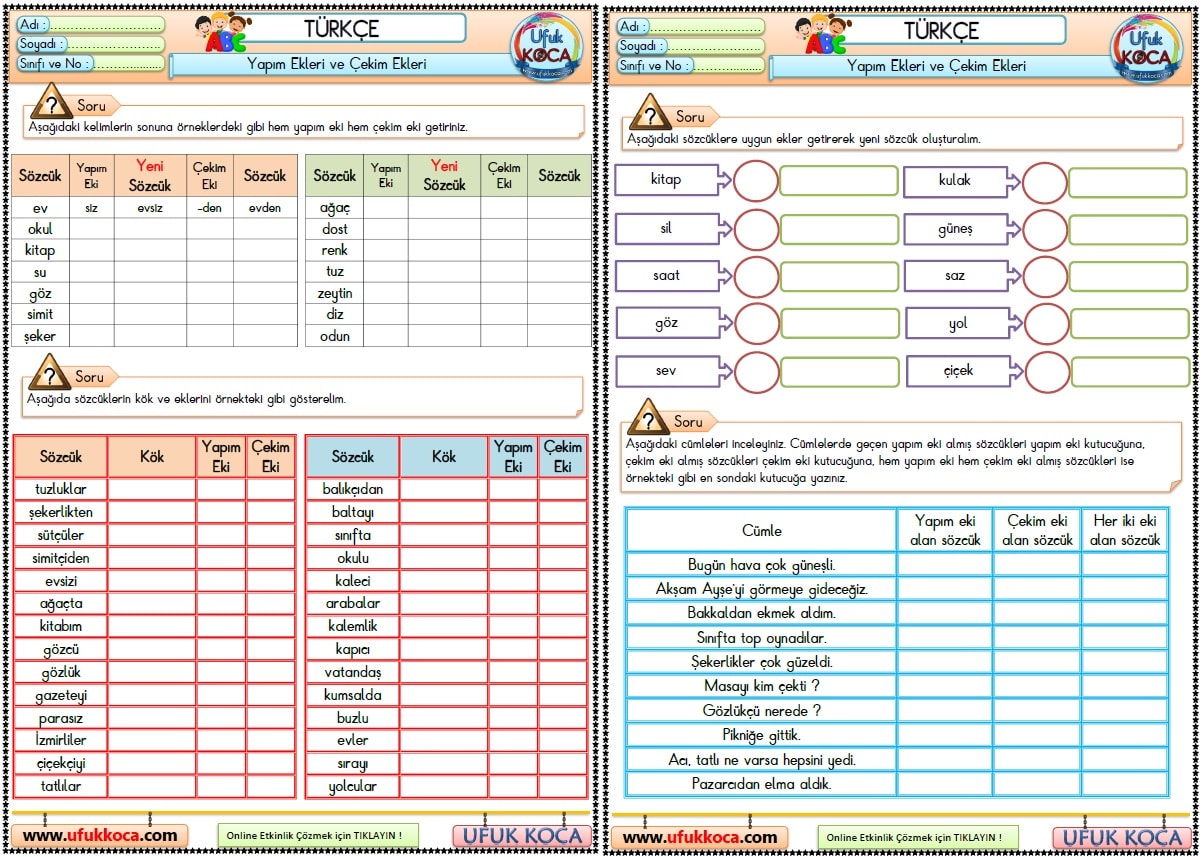Click the arrow box labeled göz on the right page
Viewport: 1203px width, 857px height.
pos(672,323)
